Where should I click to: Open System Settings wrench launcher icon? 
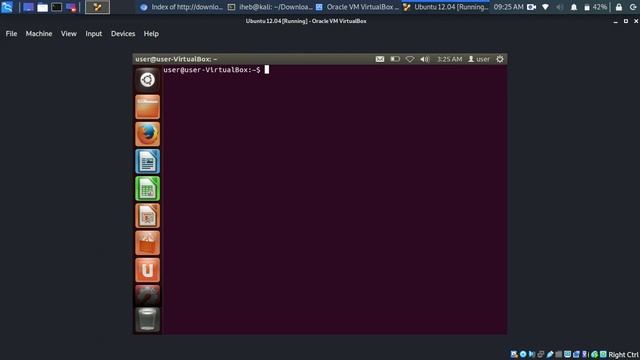(147, 295)
